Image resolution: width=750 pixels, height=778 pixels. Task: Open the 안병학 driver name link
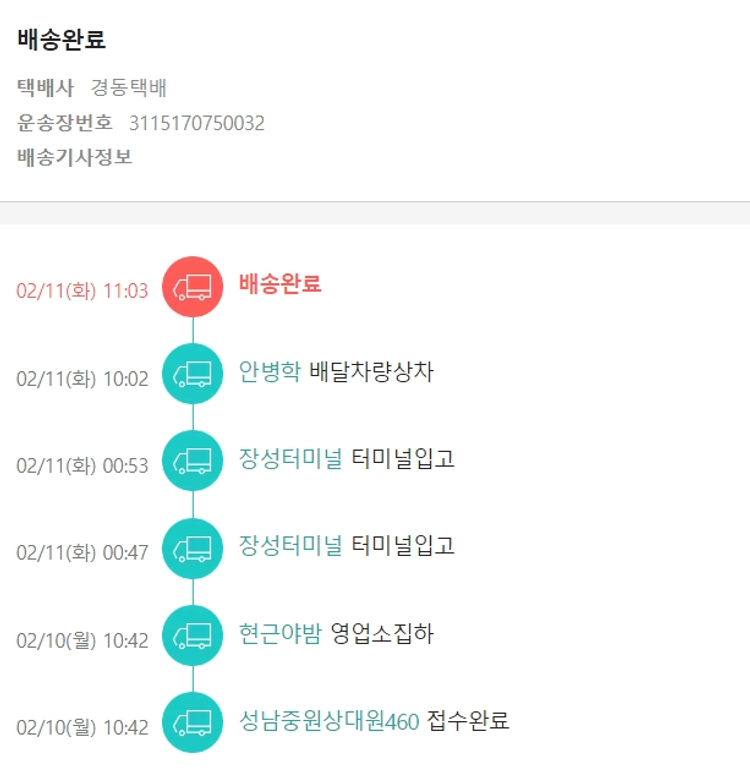(x=269, y=372)
